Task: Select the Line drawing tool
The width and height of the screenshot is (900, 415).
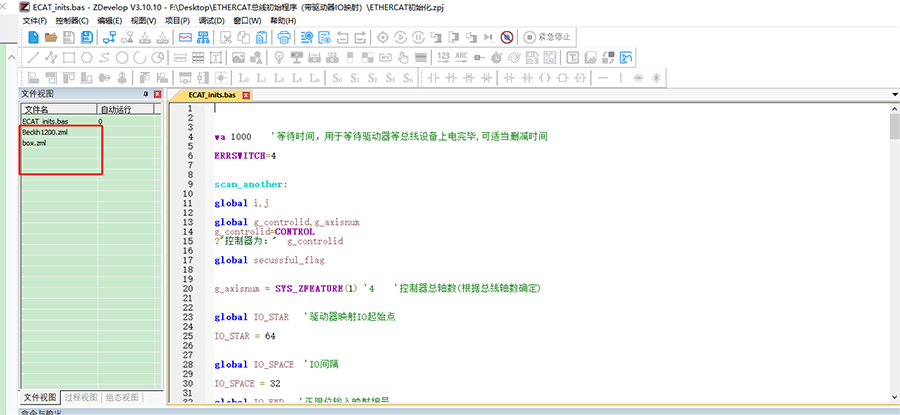Action: coord(33,57)
